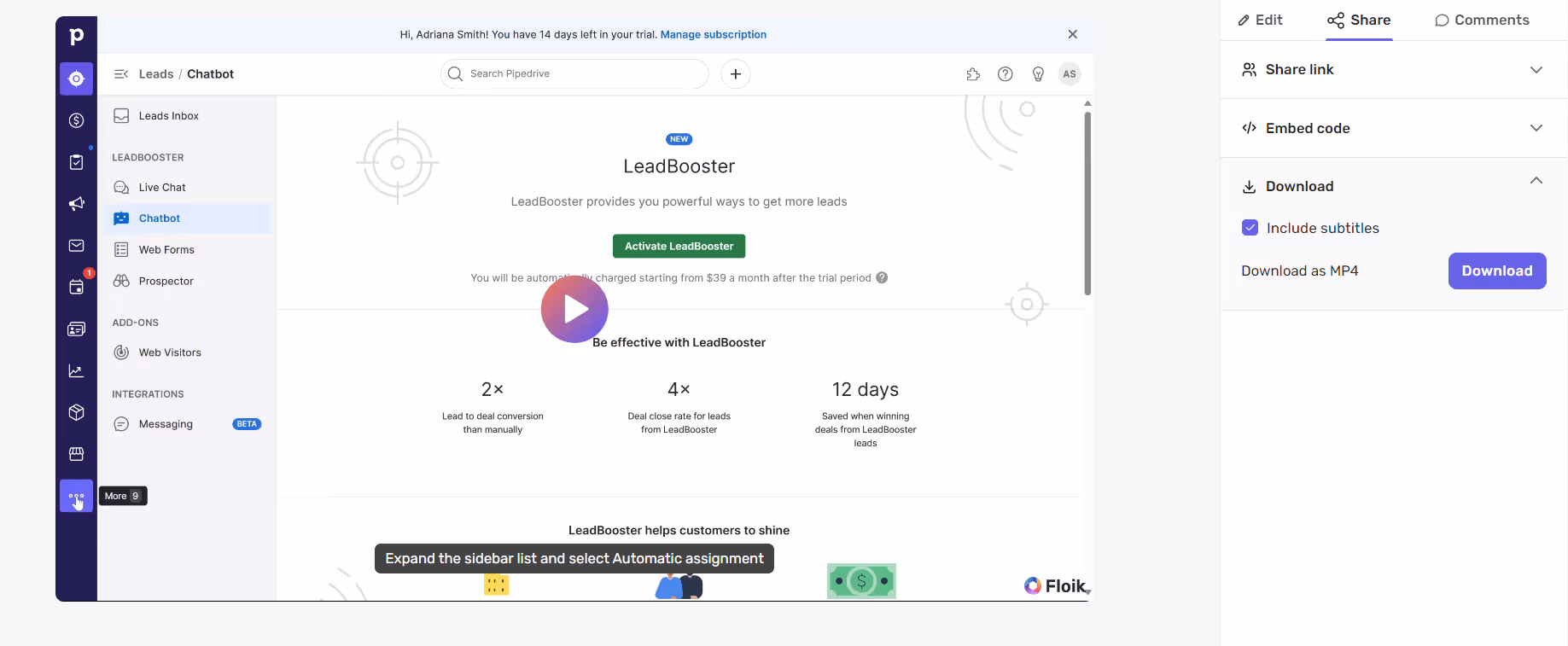This screenshot has width=1568, height=646.
Task: Open Web Visitors add-on item
Action: click(x=187, y=352)
